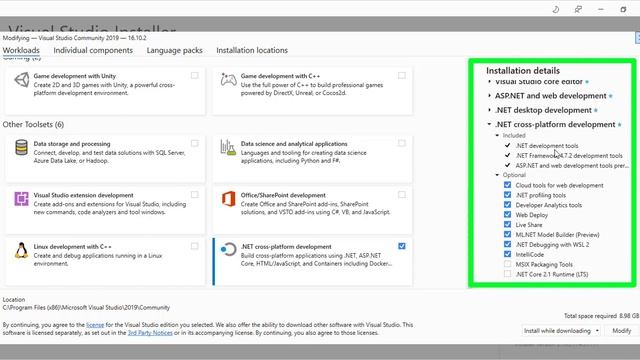
Task: Open the 3rd Party Notices link
Action: coord(150,333)
